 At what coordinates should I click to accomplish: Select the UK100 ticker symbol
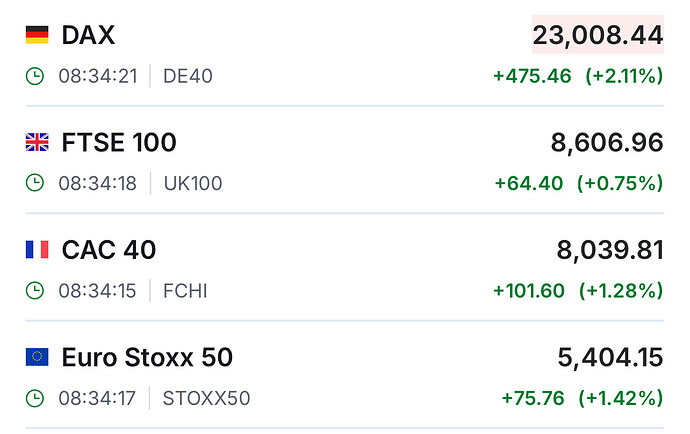tap(192, 183)
